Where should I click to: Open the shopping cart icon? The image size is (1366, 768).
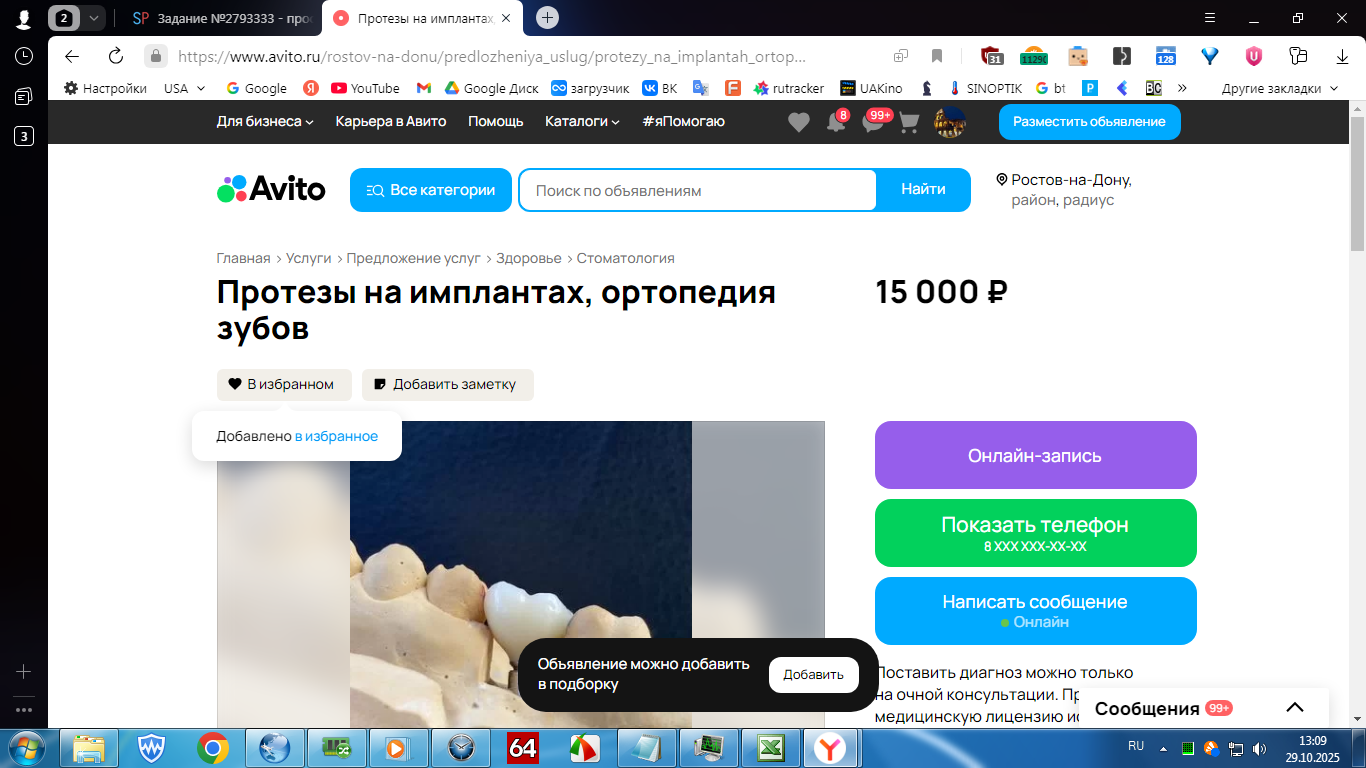click(909, 122)
